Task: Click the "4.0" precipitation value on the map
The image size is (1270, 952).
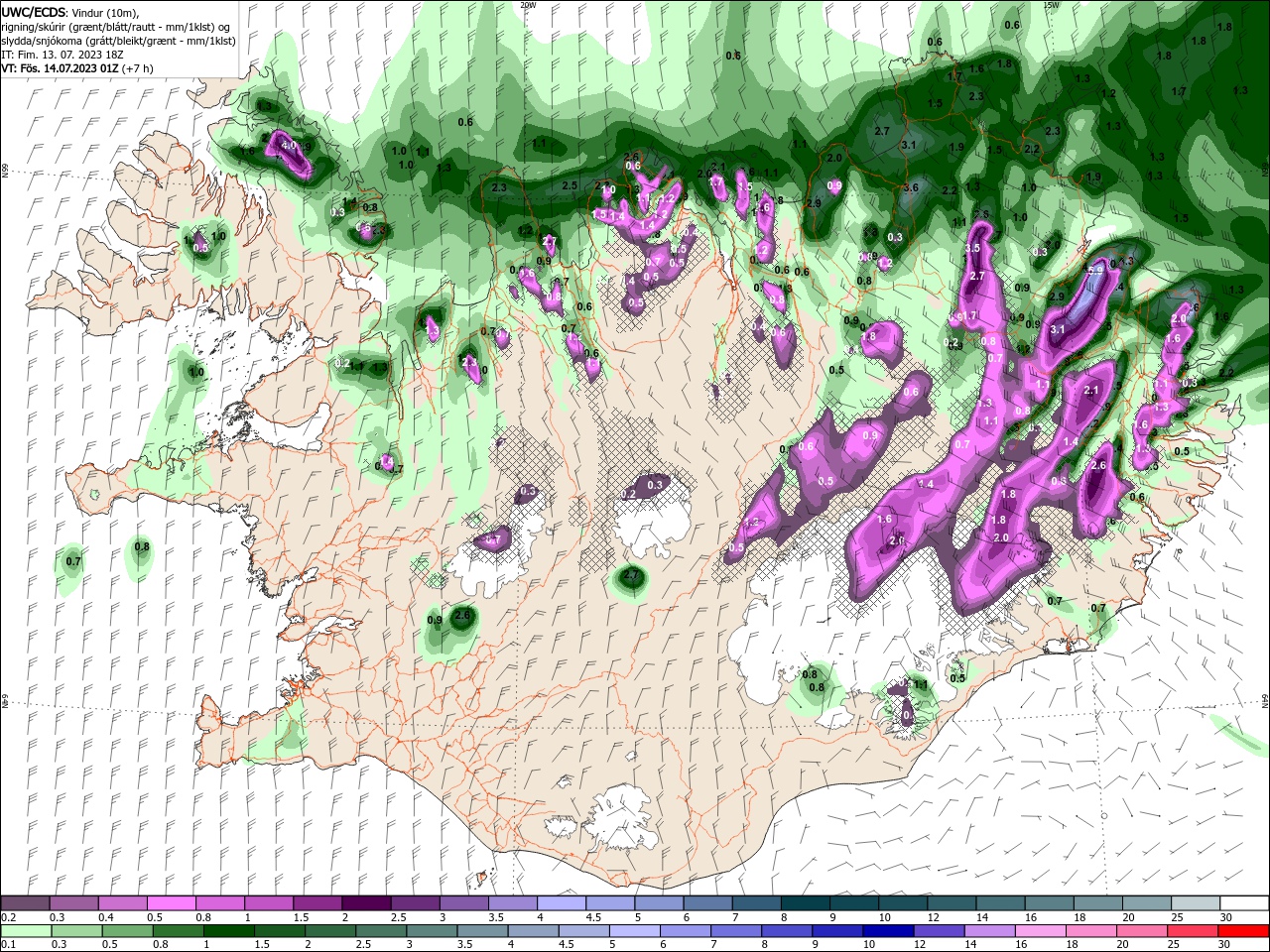Action: coord(289,146)
